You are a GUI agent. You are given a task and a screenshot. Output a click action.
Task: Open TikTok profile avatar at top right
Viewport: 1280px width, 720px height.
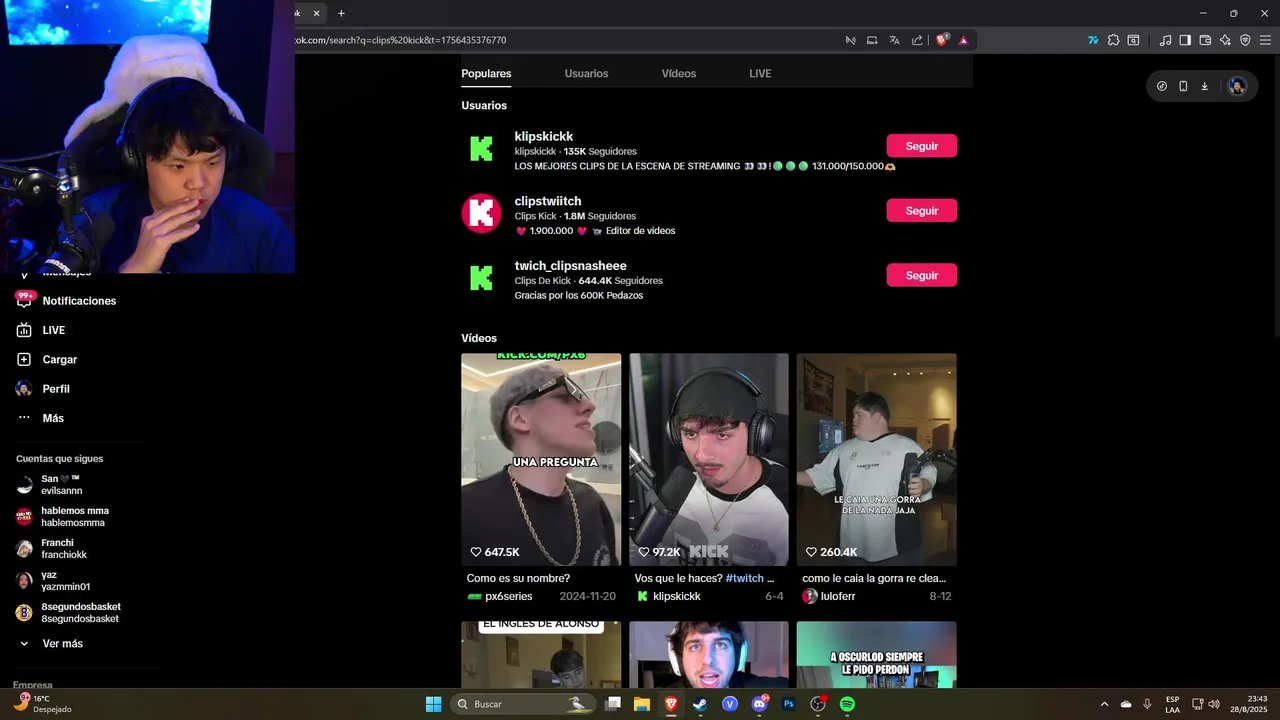pos(1237,86)
